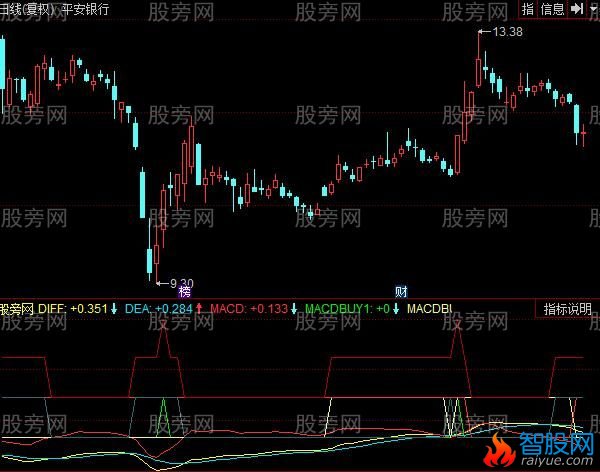Click the jump-to-end arrow icon
This screenshot has width=600, height=472.
[x=577, y=8]
